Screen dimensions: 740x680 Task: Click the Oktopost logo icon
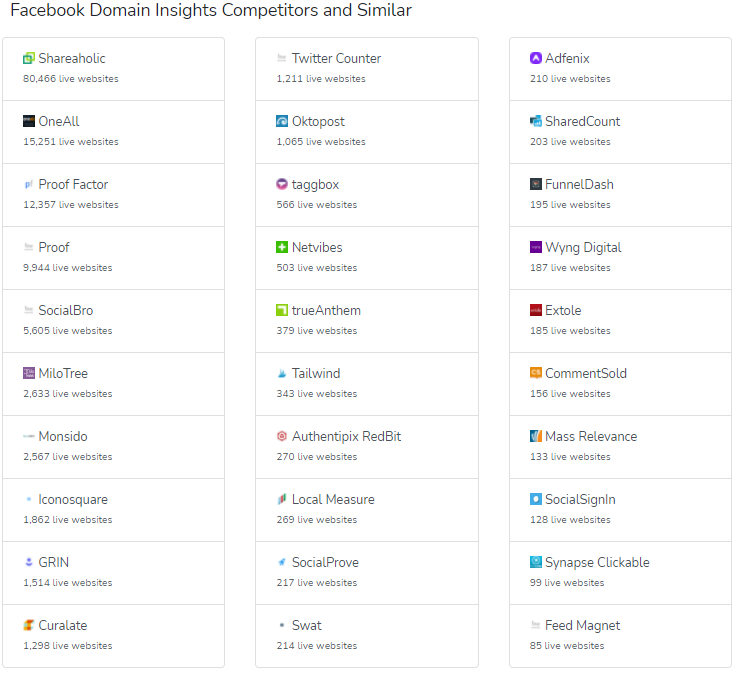click(x=282, y=122)
